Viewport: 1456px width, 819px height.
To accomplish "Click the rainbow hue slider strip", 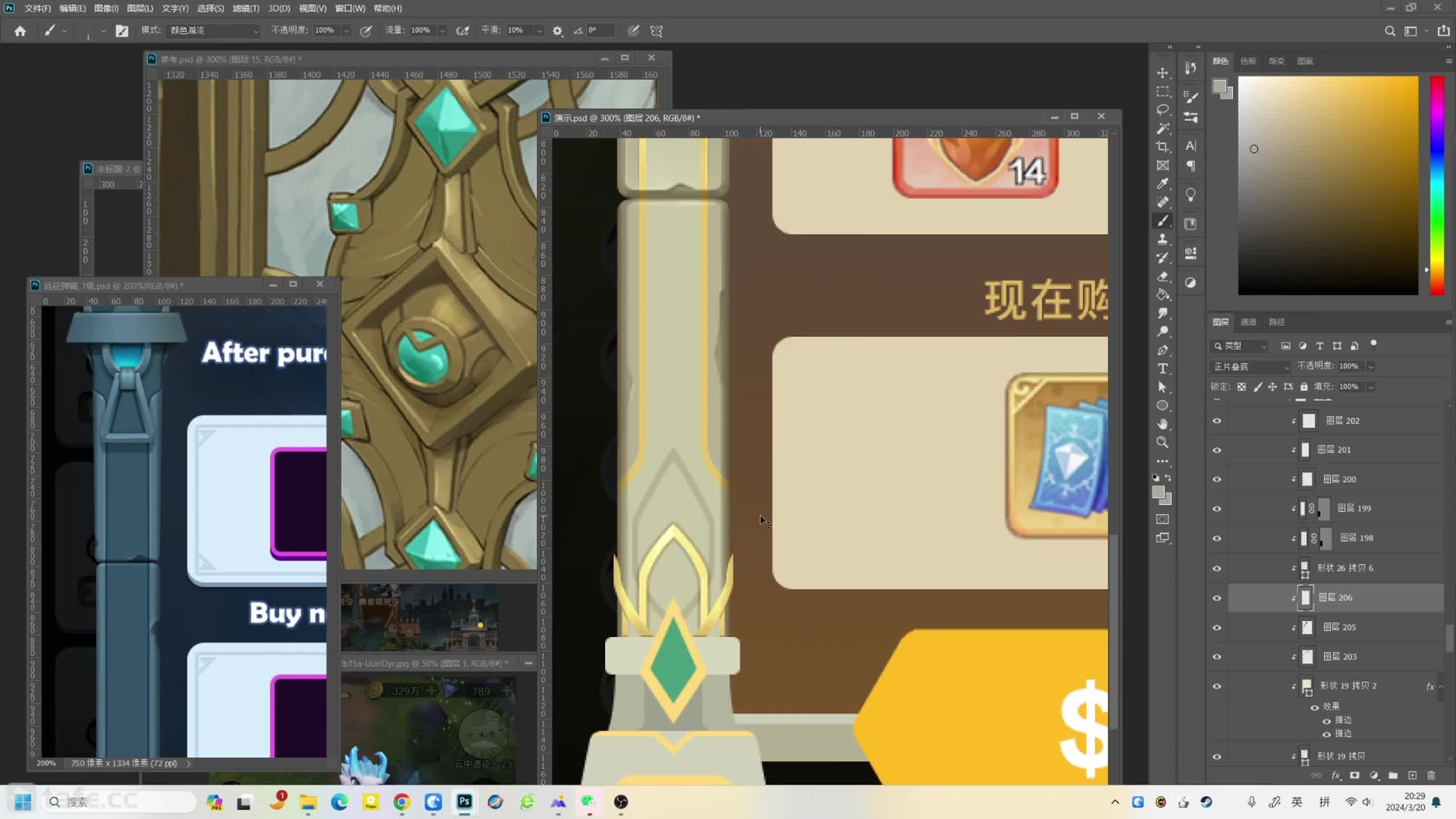I will 1437,185.
